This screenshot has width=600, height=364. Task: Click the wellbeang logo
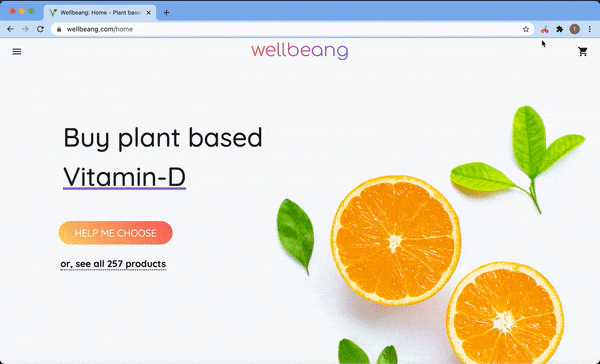pyautogui.click(x=300, y=51)
